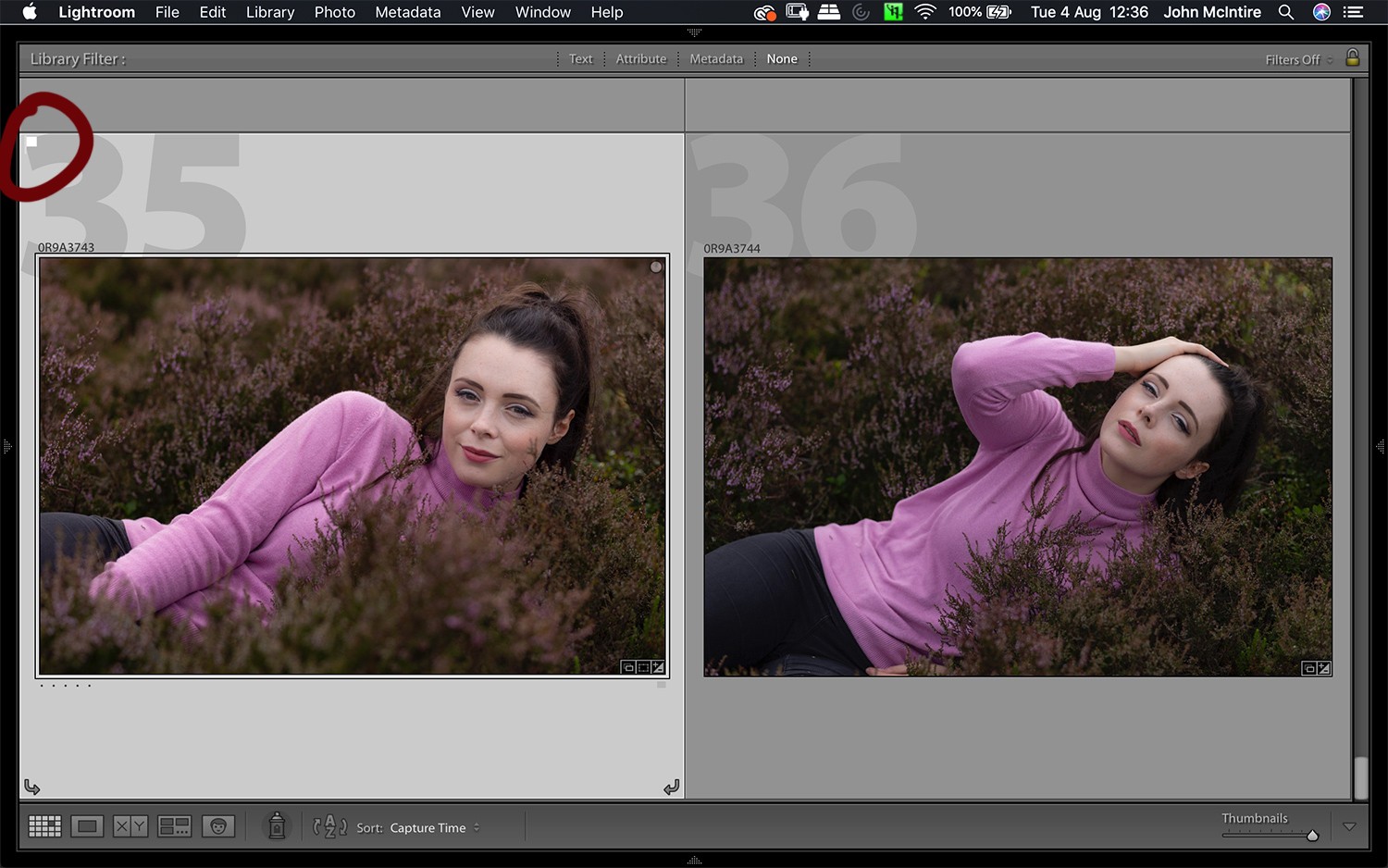Click the crop indicator on photo 0R9A3744
The image size is (1388, 868).
point(1309,668)
